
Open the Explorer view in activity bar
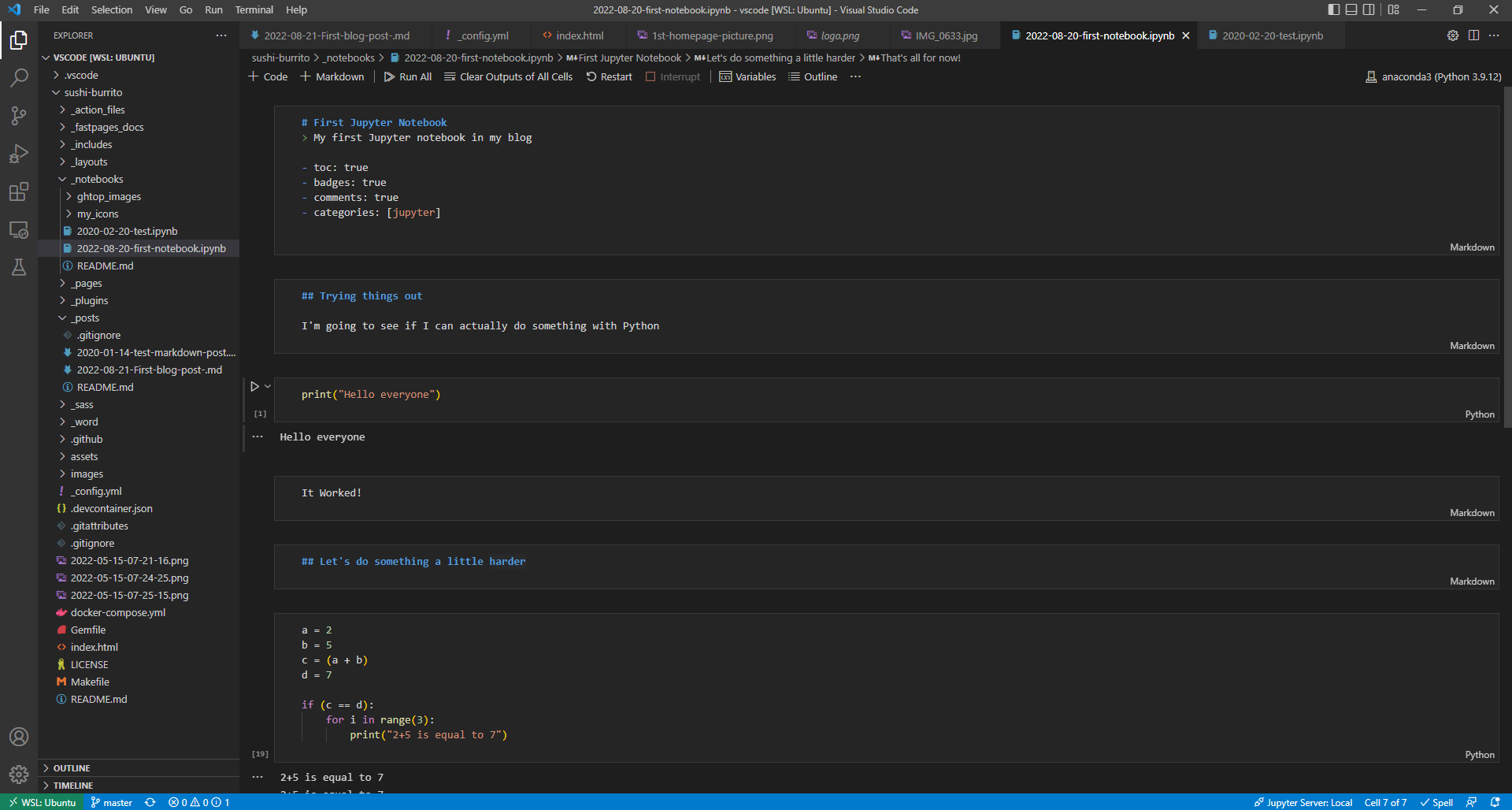pos(19,39)
